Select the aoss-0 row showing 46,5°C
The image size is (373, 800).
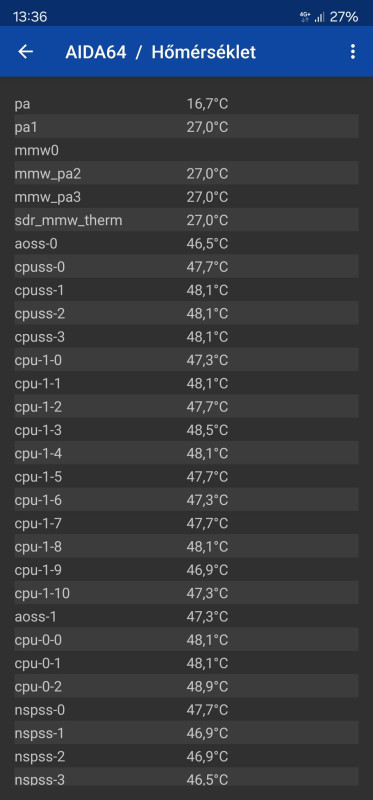pyautogui.click(x=186, y=244)
